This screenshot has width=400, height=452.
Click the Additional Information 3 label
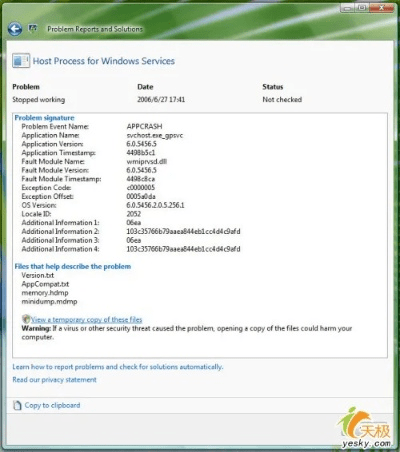point(60,240)
